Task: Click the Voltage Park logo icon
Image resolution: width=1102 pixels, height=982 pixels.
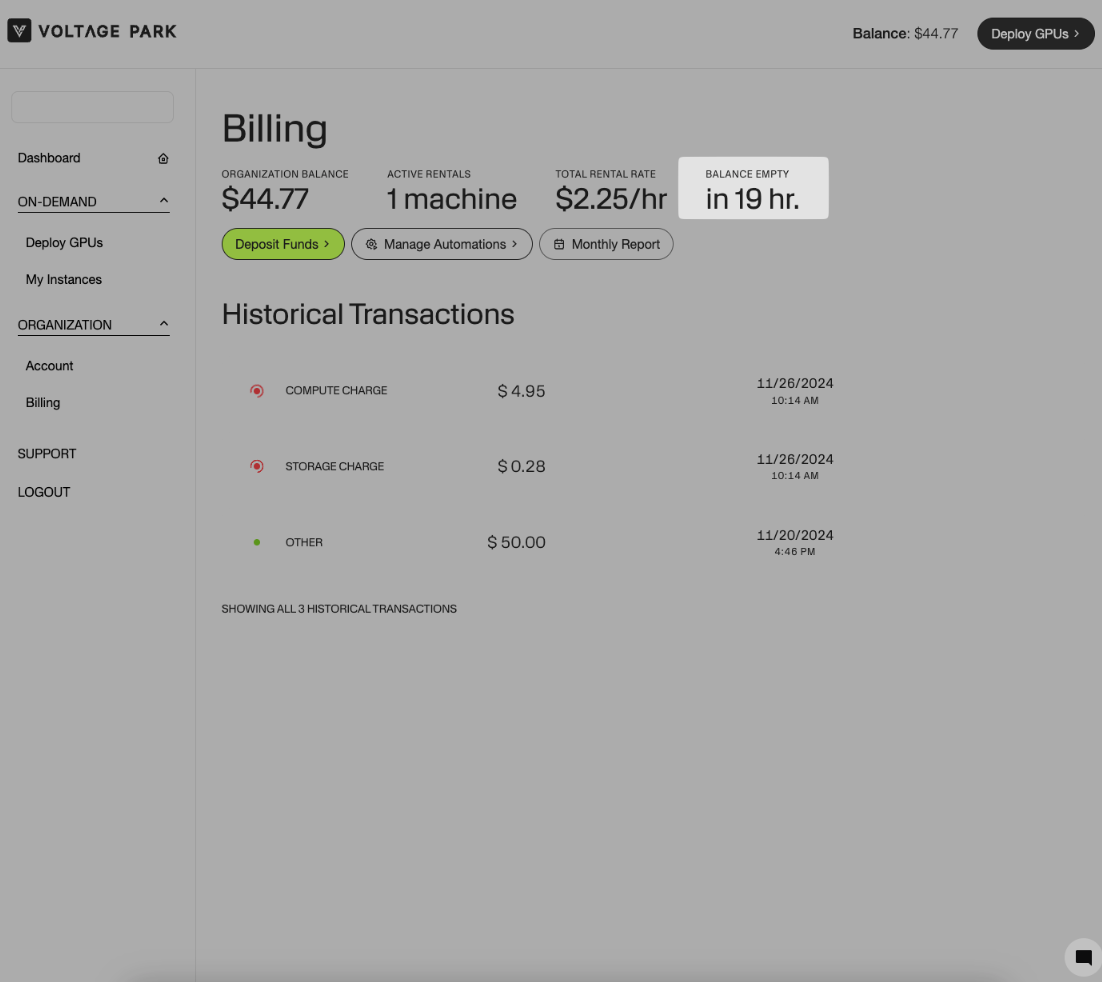Action: (x=19, y=31)
